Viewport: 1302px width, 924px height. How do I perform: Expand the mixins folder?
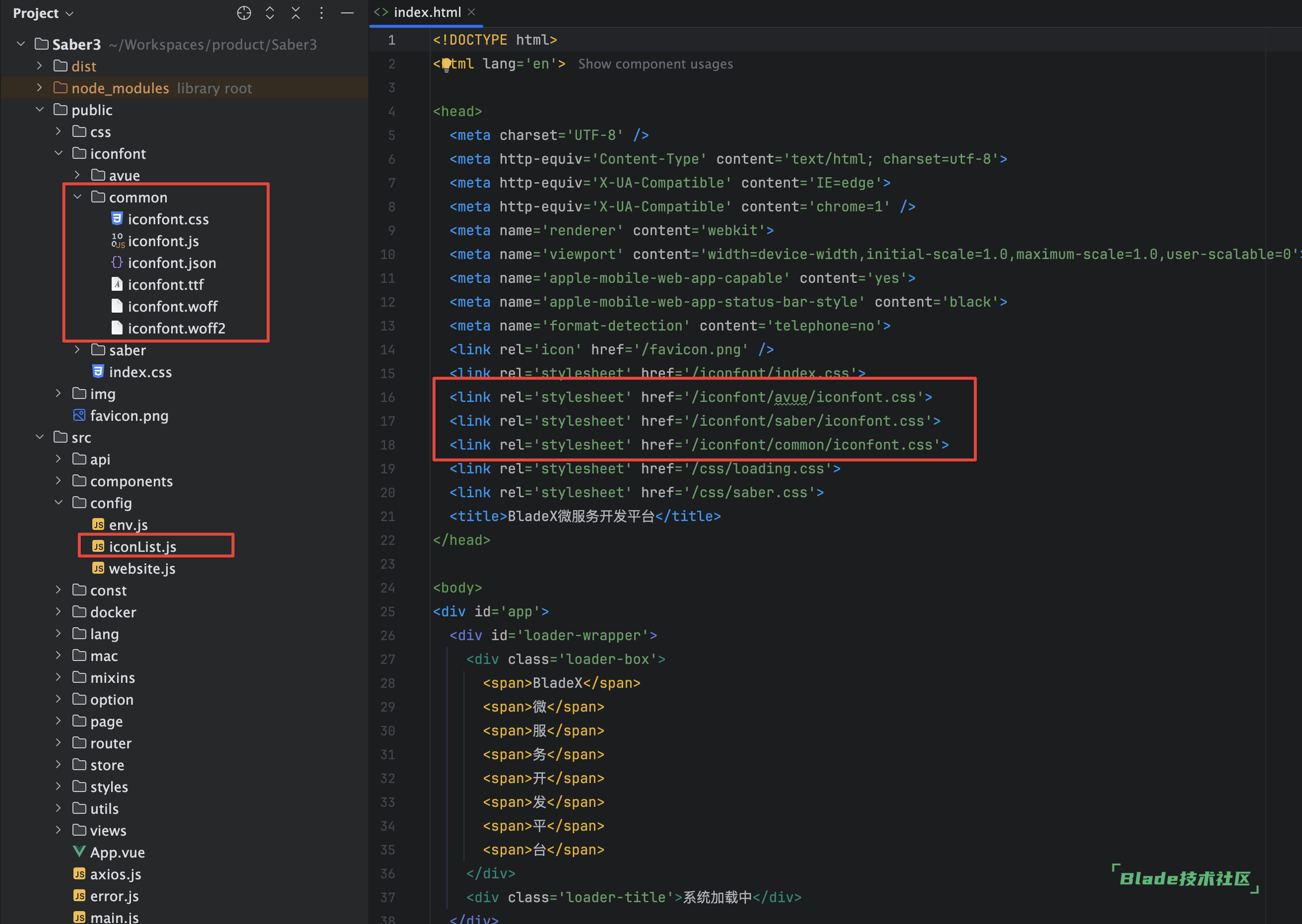59,677
